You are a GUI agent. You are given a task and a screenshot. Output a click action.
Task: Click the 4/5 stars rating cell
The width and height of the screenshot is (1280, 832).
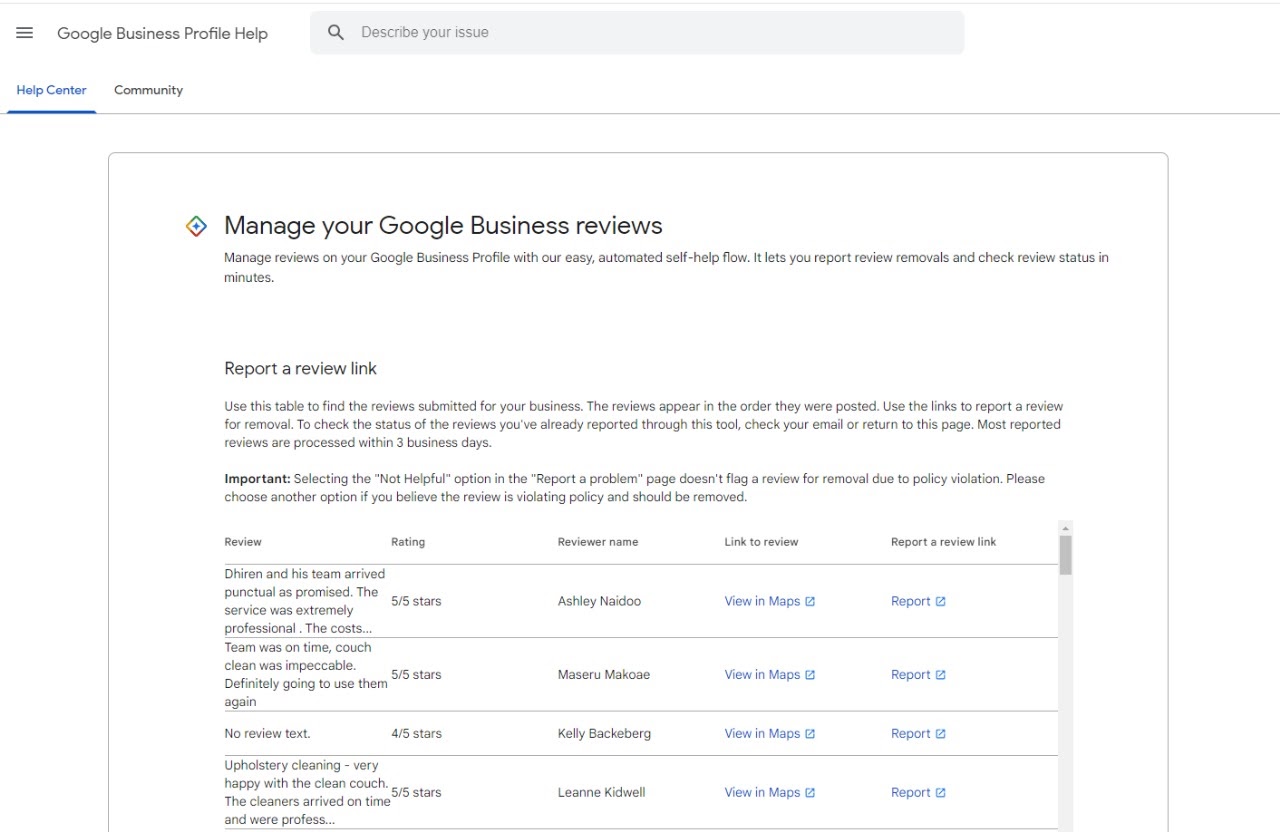tap(416, 733)
